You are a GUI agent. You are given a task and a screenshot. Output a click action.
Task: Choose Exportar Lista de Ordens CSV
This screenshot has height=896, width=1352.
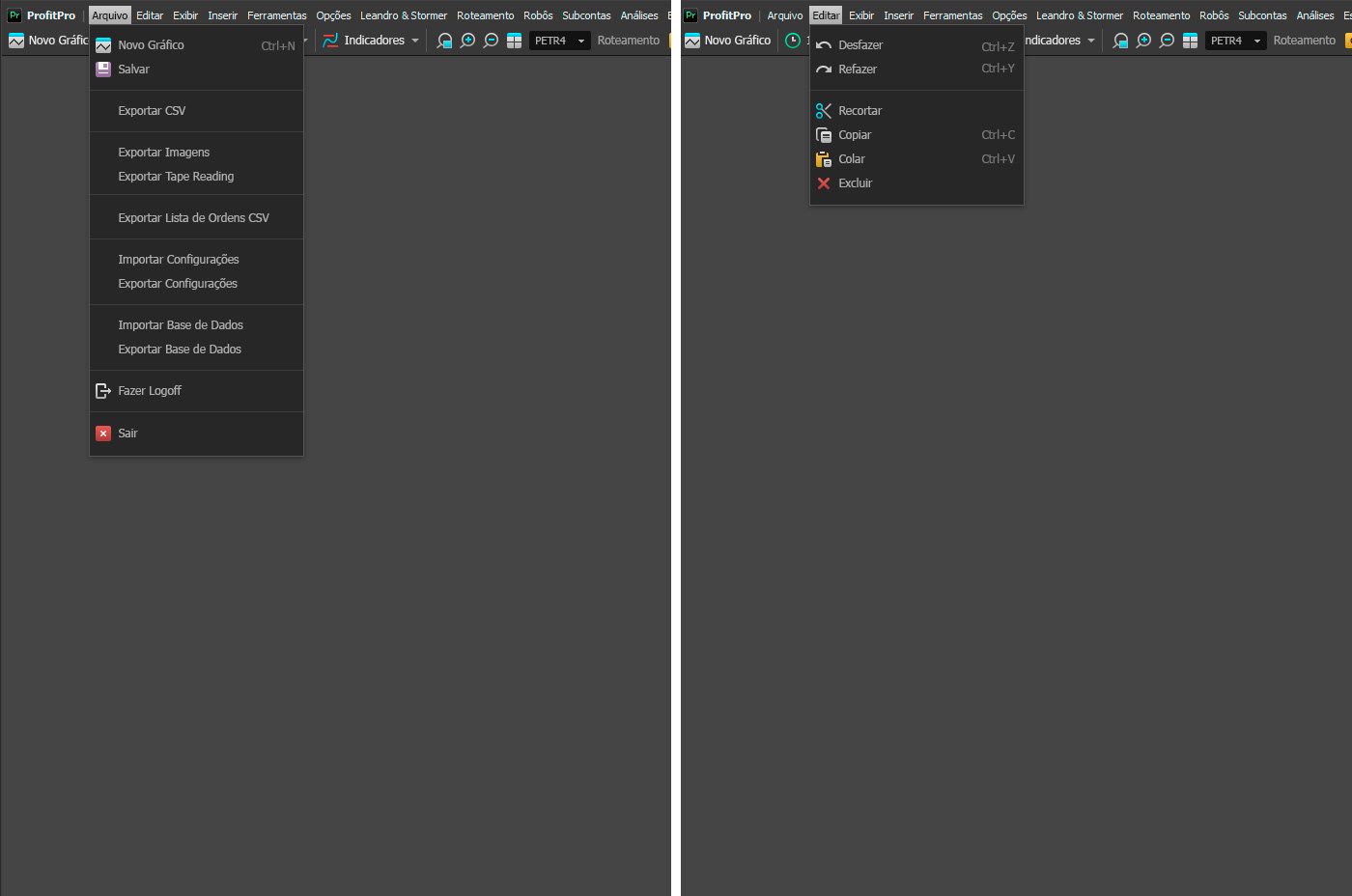tap(196, 218)
